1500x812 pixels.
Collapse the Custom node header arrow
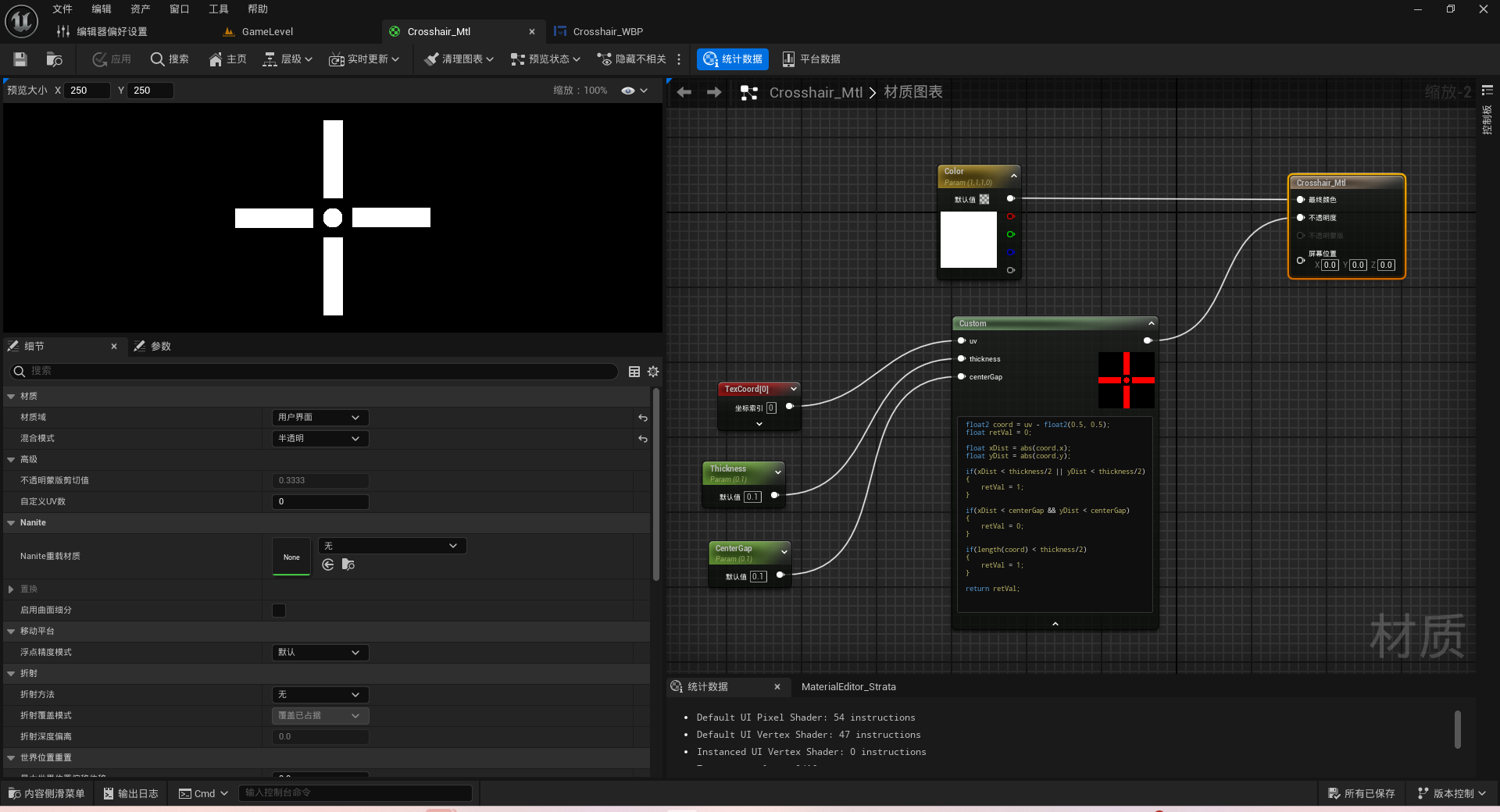pos(1151,323)
